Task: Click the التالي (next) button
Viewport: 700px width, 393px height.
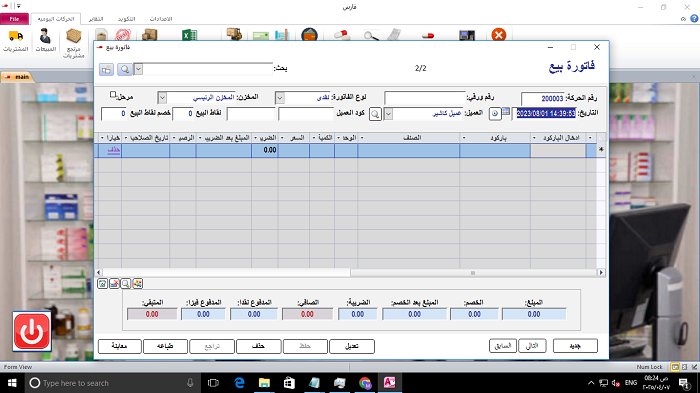Action: (532, 346)
